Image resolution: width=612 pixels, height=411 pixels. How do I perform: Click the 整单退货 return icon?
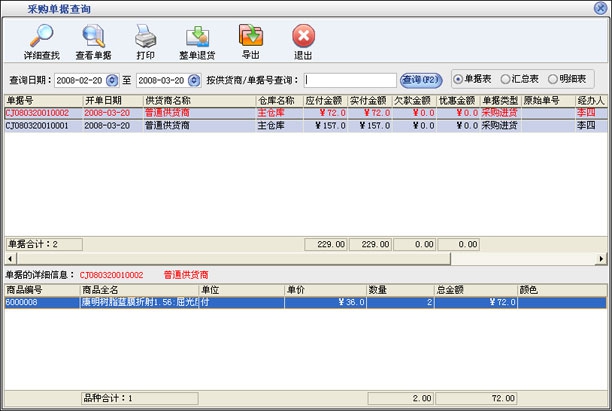(197, 36)
